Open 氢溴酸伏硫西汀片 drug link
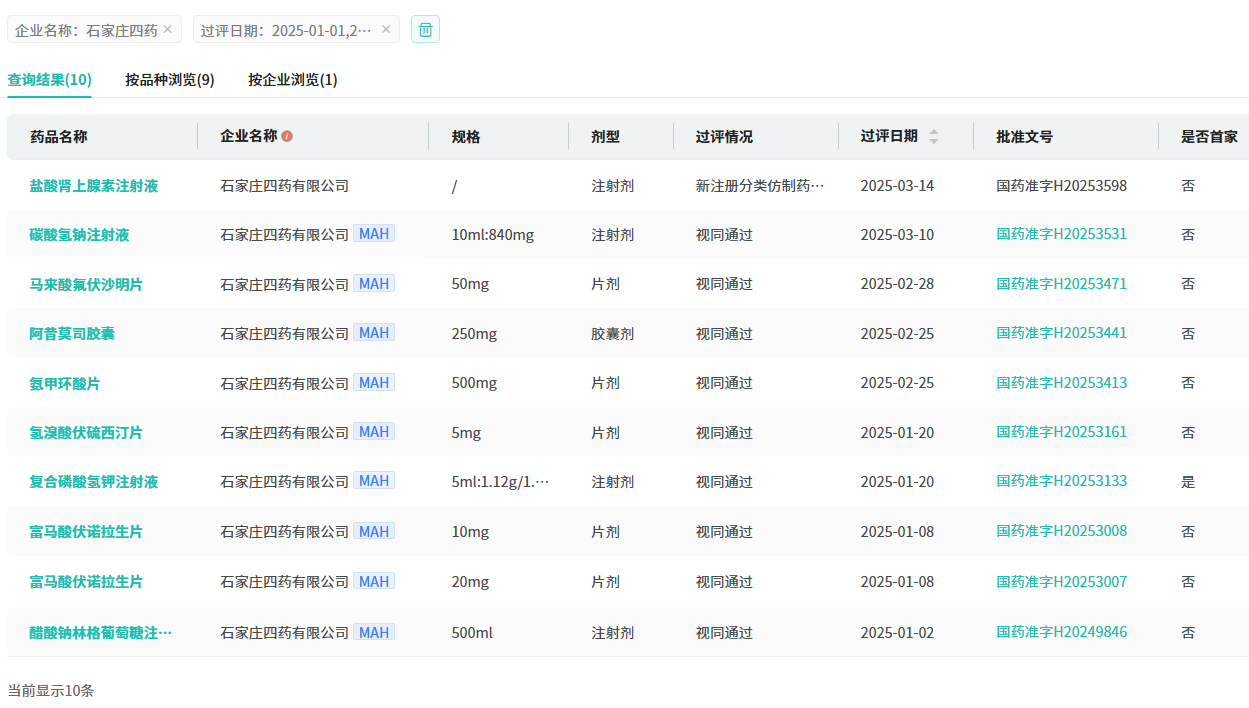Screen dimensions: 1249x708 pyautogui.click(x=86, y=433)
